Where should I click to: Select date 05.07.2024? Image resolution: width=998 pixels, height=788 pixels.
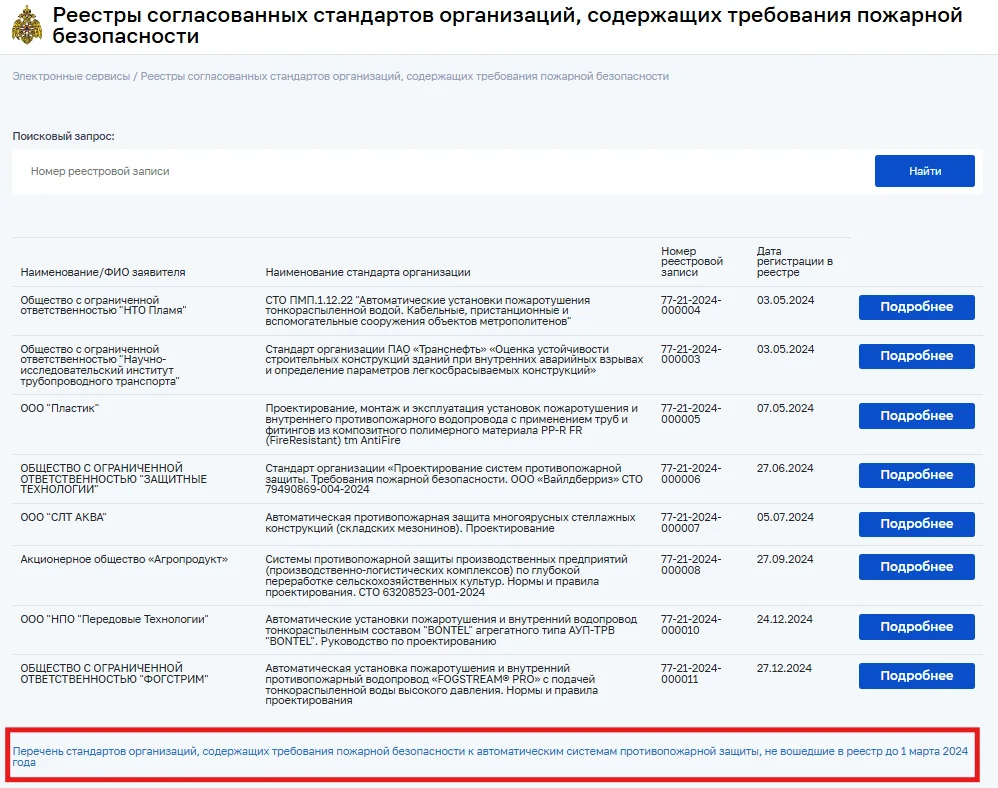tap(785, 517)
